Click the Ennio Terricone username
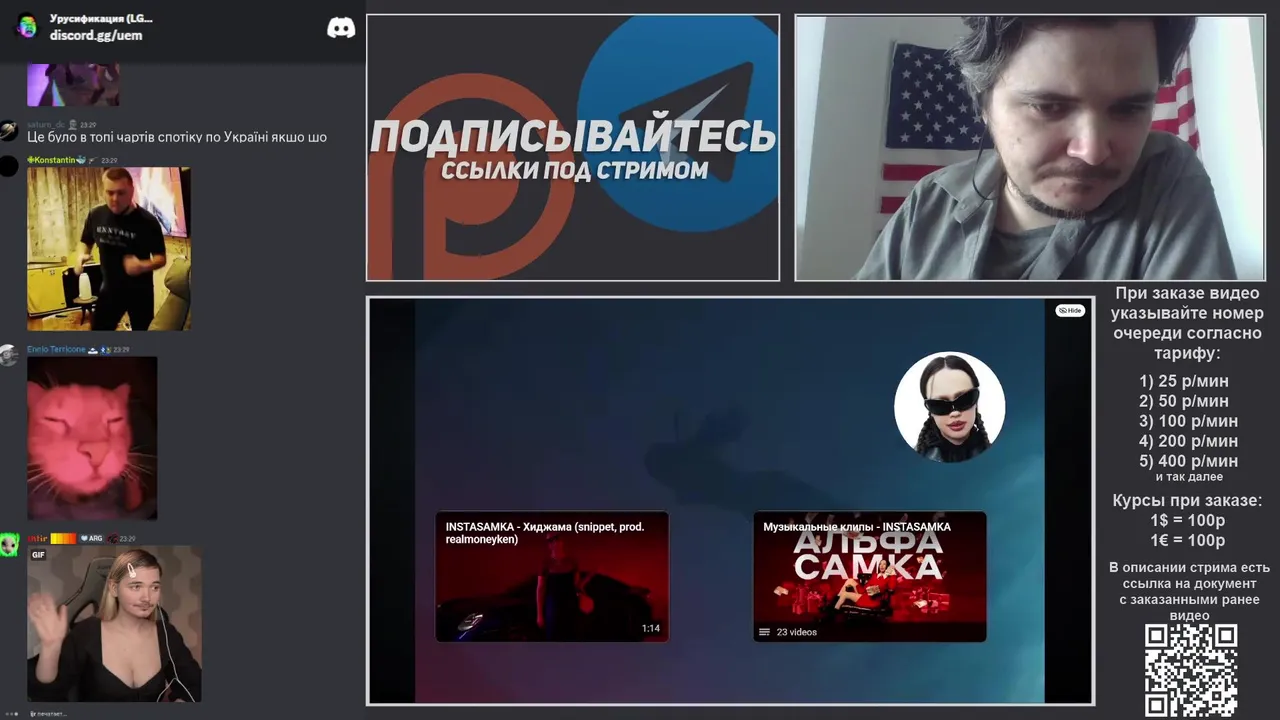The width and height of the screenshot is (1280, 720). (56, 350)
